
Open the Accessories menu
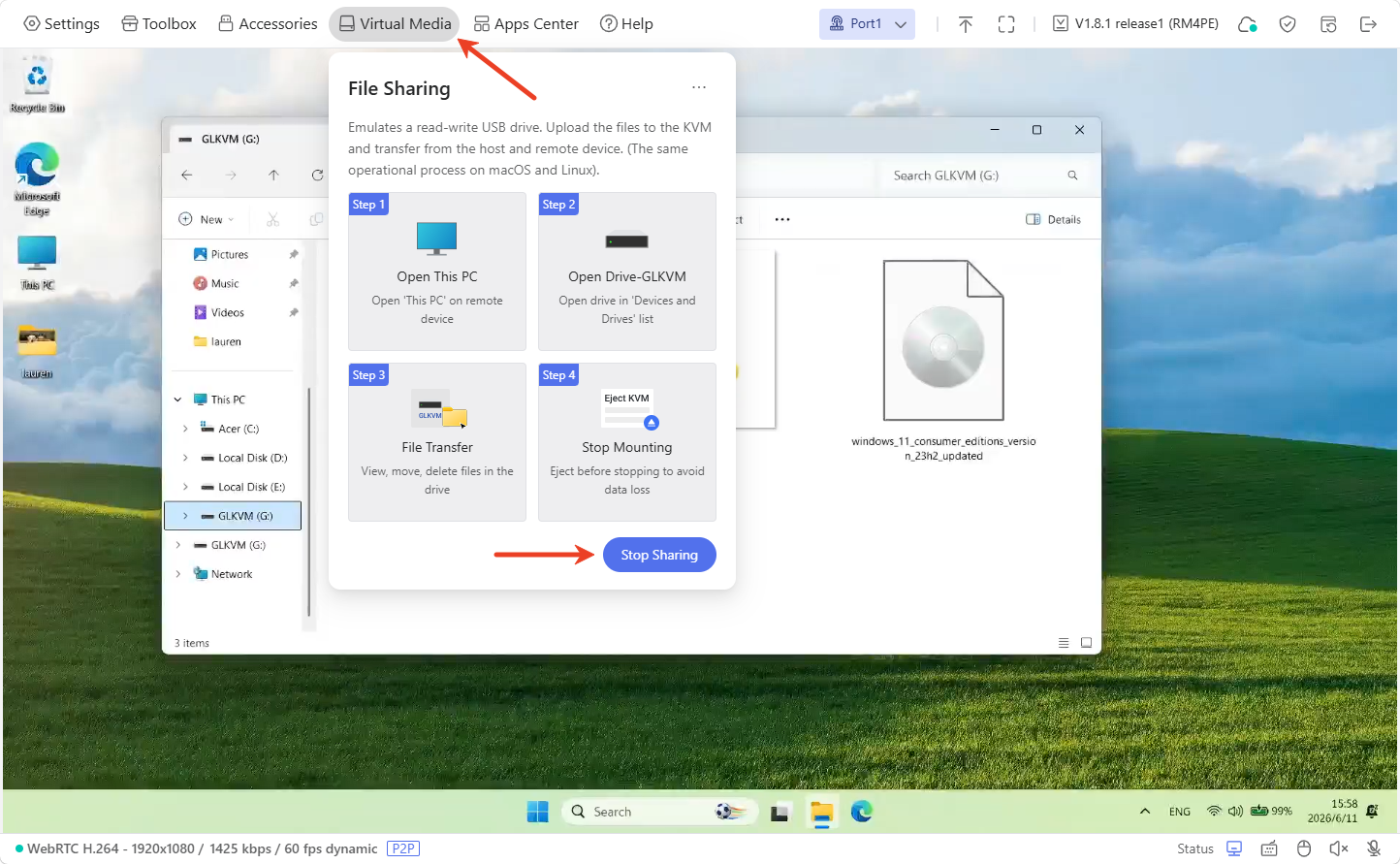268,24
